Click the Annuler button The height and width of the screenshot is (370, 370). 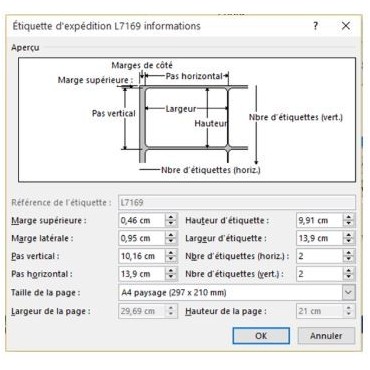[326, 335]
